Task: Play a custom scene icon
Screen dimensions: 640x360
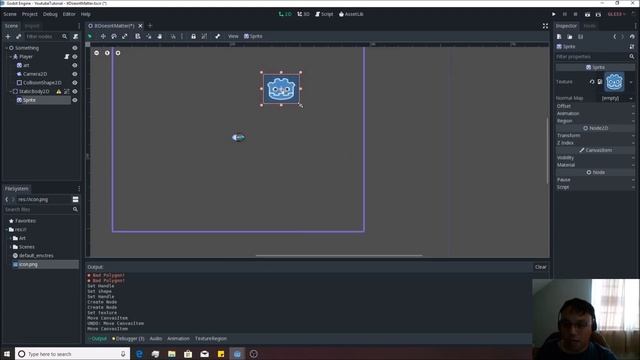Action: pos(598,14)
